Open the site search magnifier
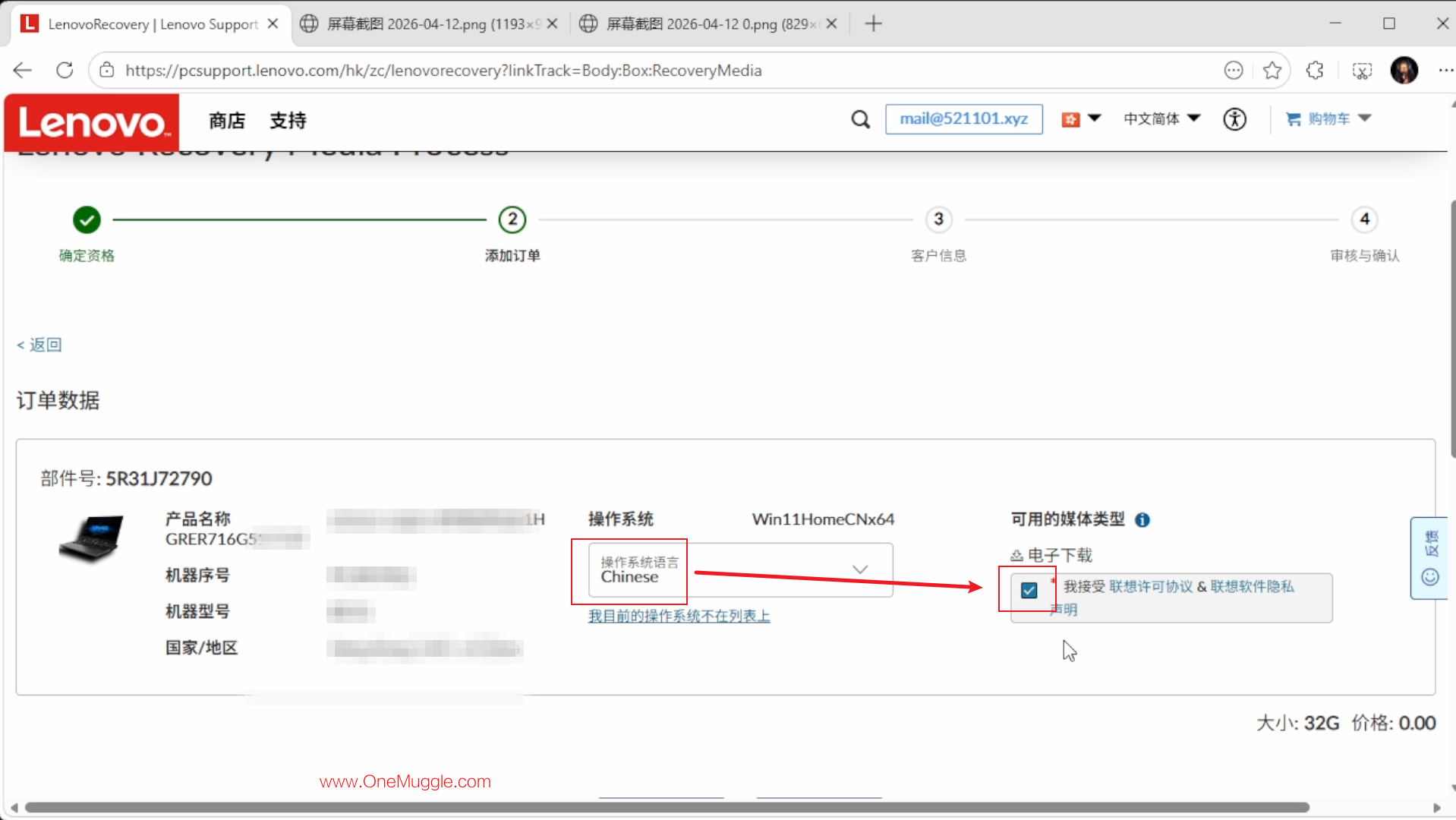This screenshot has width=1456, height=820. tap(860, 119)
